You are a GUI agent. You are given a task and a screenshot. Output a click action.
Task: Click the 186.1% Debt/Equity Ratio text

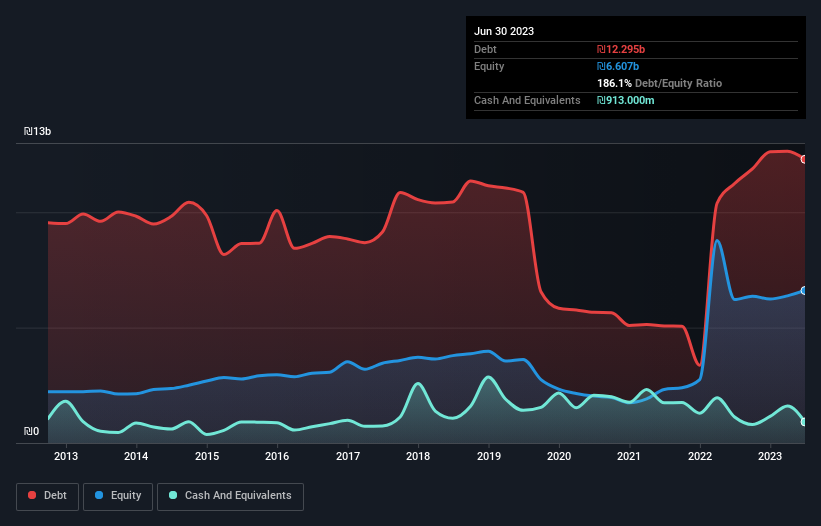pos(659,83)
